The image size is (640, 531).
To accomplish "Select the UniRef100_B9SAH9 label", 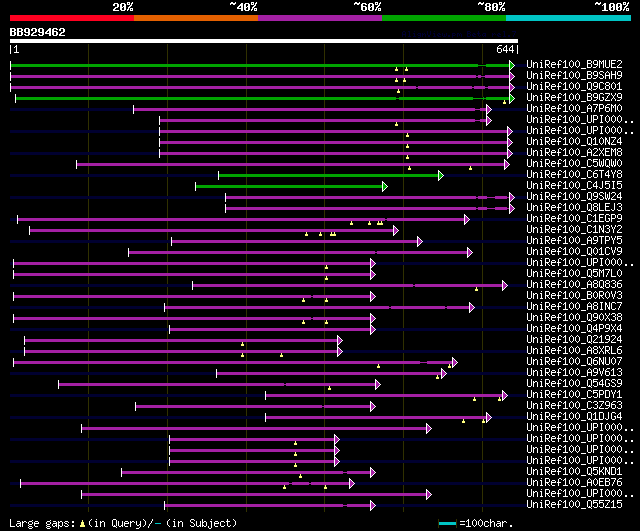I will tap(574, 76).
